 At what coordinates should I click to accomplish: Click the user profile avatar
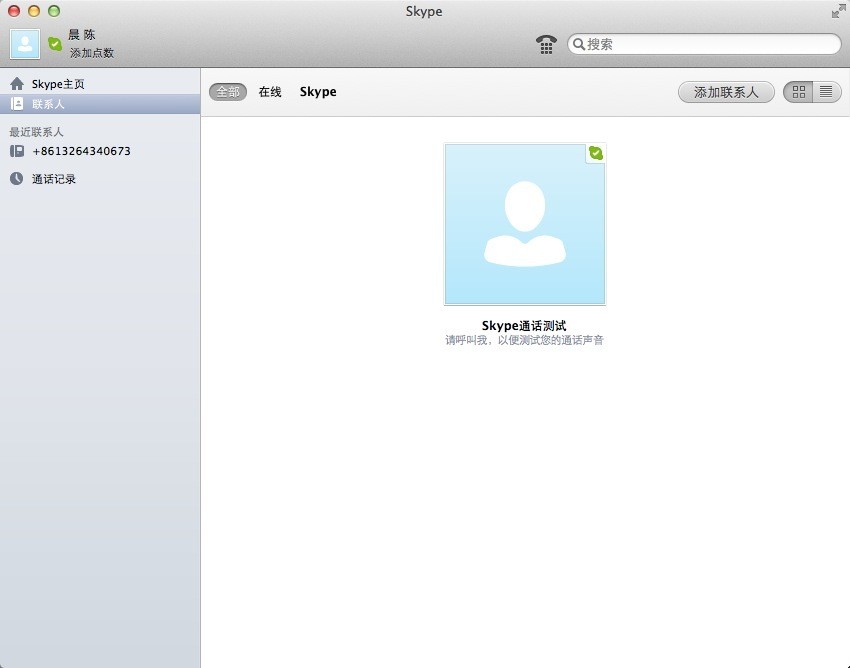pyautogui.click(x=25, y=44)
